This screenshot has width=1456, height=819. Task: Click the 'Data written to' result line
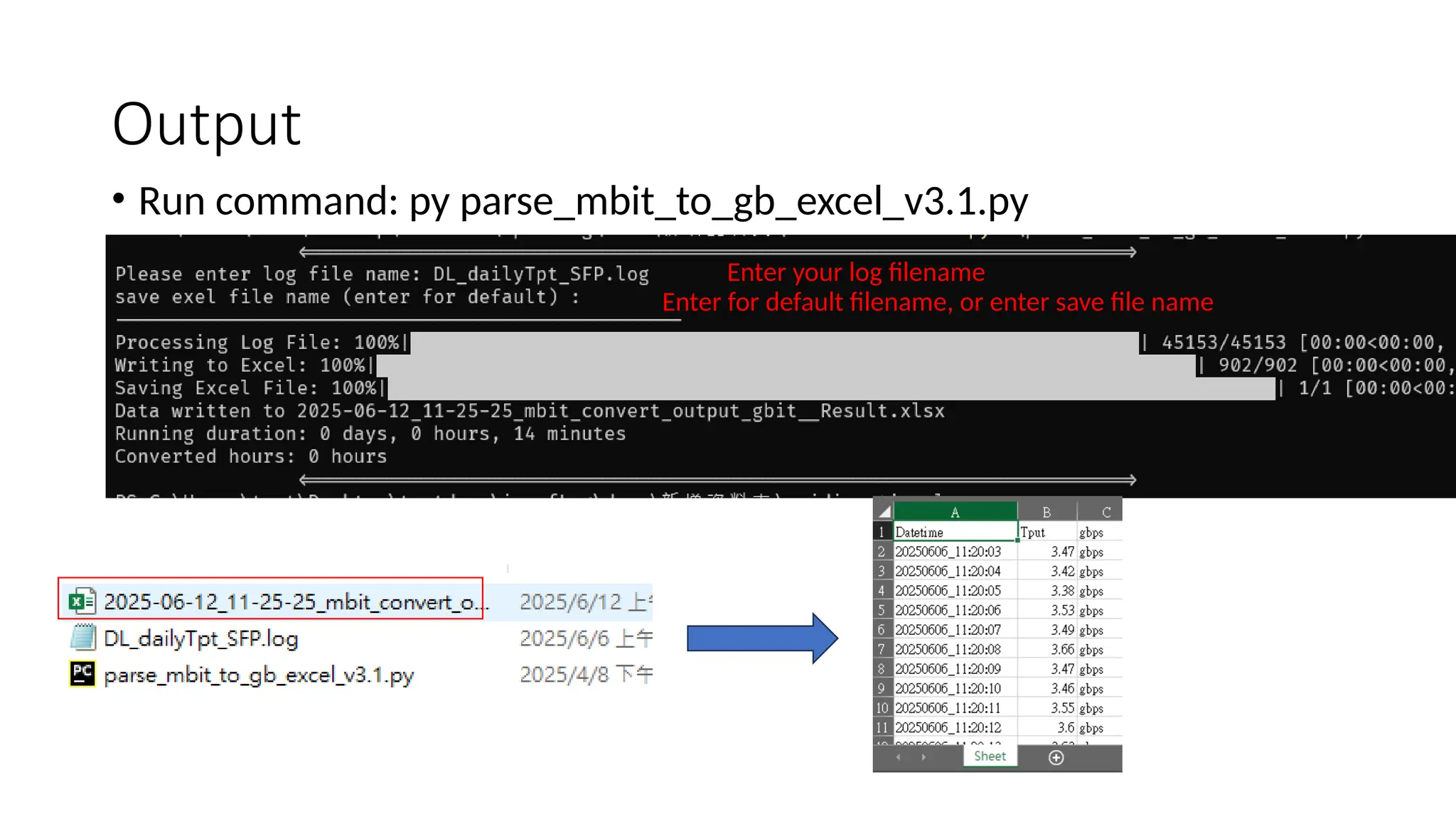[530, 411]
